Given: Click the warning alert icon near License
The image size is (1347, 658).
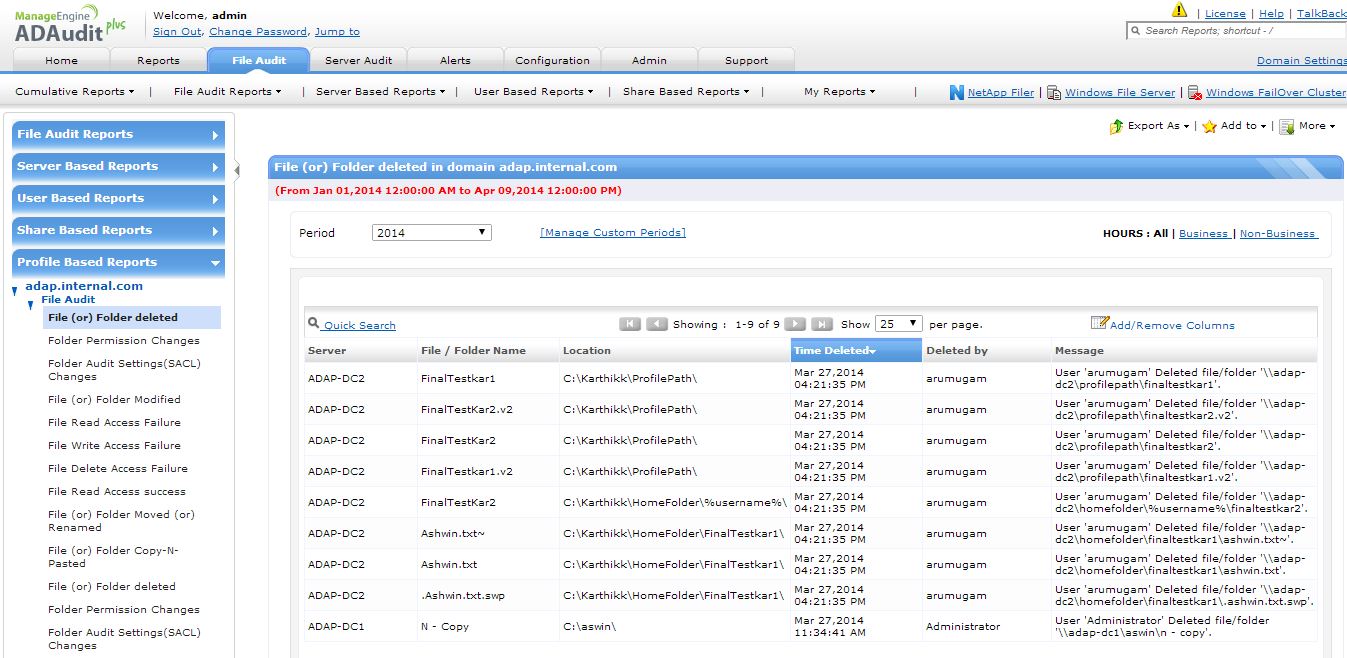Looking at the screenshot, I should (1180, 11).
